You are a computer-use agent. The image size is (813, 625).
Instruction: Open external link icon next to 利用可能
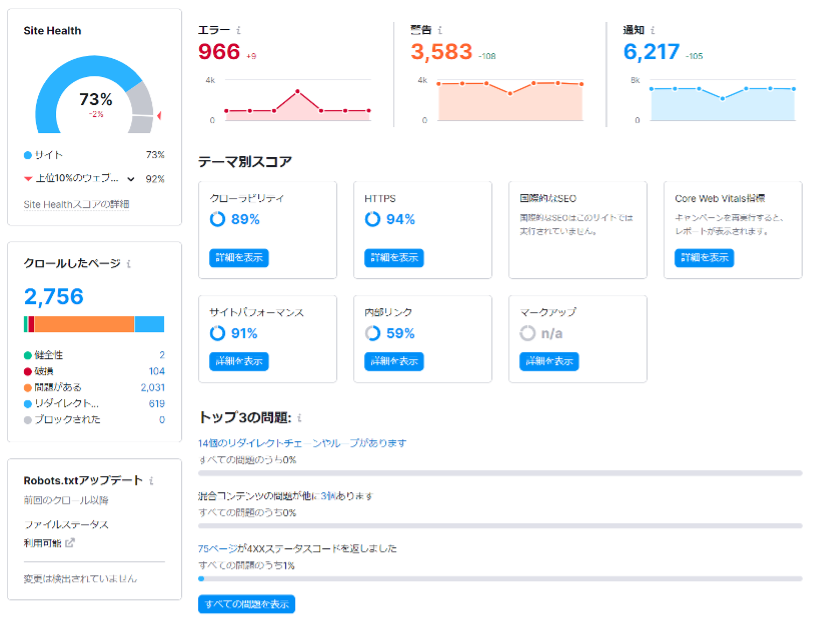[70, 543]
